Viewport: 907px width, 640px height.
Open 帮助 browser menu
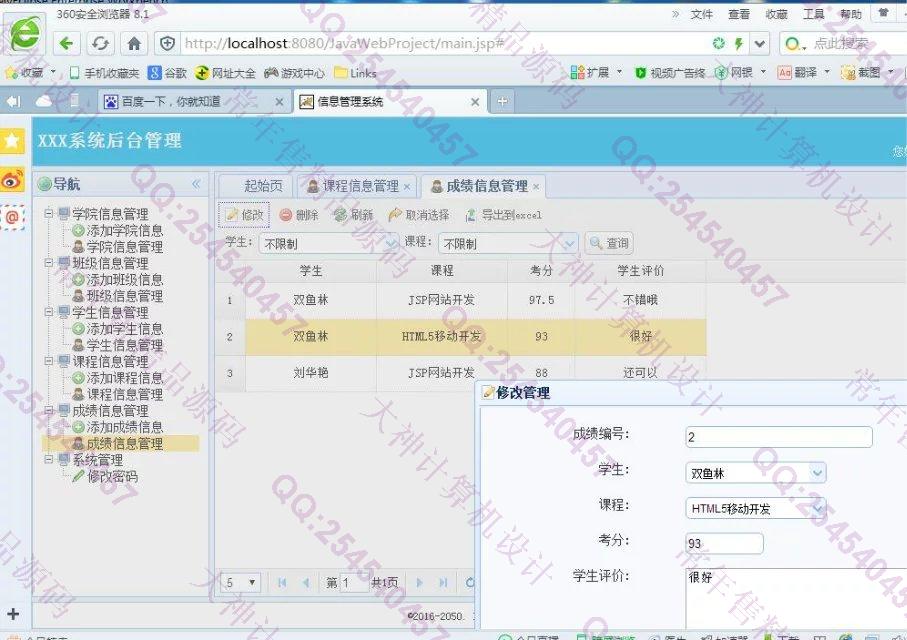[850, 14]
